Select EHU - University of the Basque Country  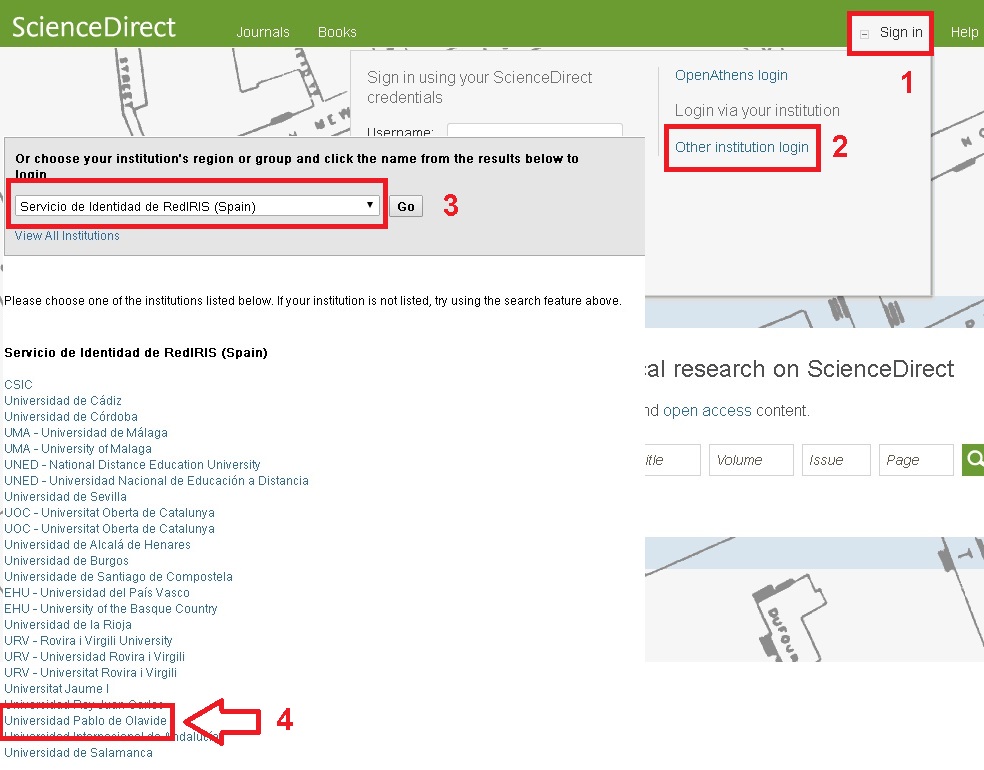tap(111, 609)
